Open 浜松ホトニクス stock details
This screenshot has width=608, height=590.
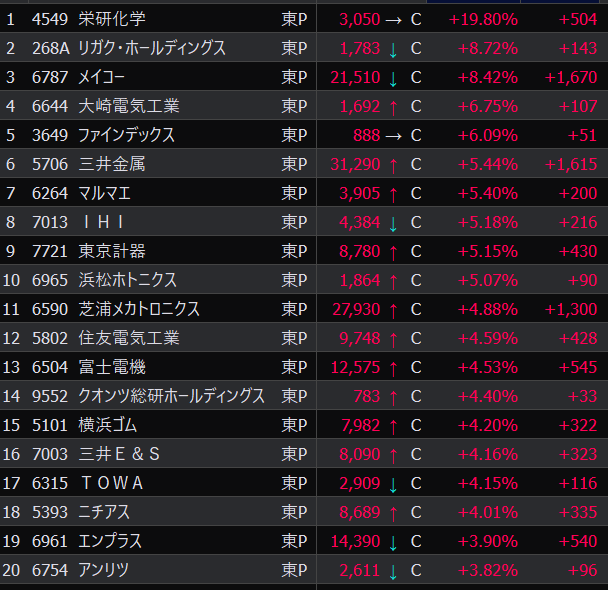[x=126, y=280]
